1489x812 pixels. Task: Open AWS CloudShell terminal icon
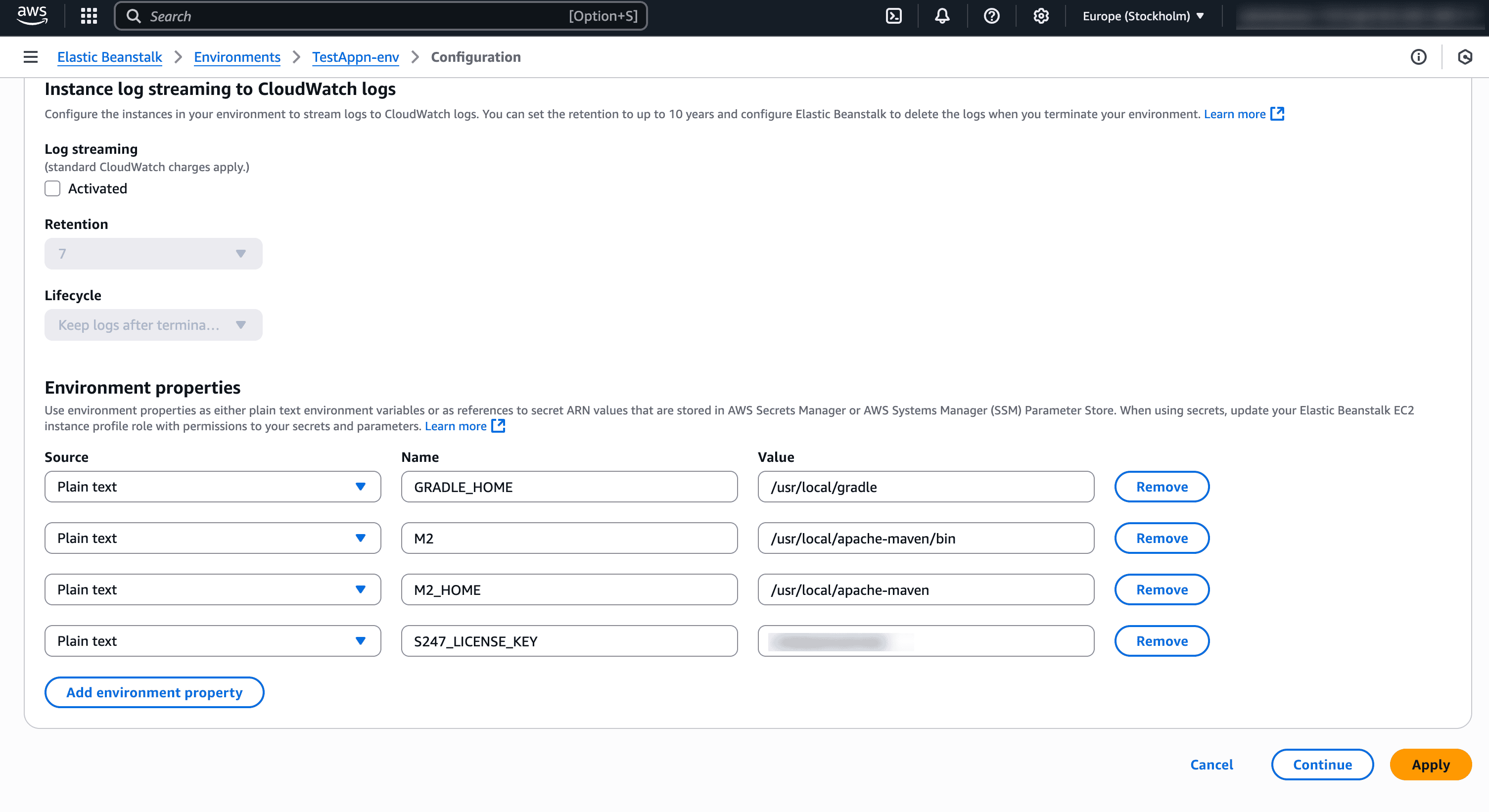pyautogui.click(x=893, y=16)
